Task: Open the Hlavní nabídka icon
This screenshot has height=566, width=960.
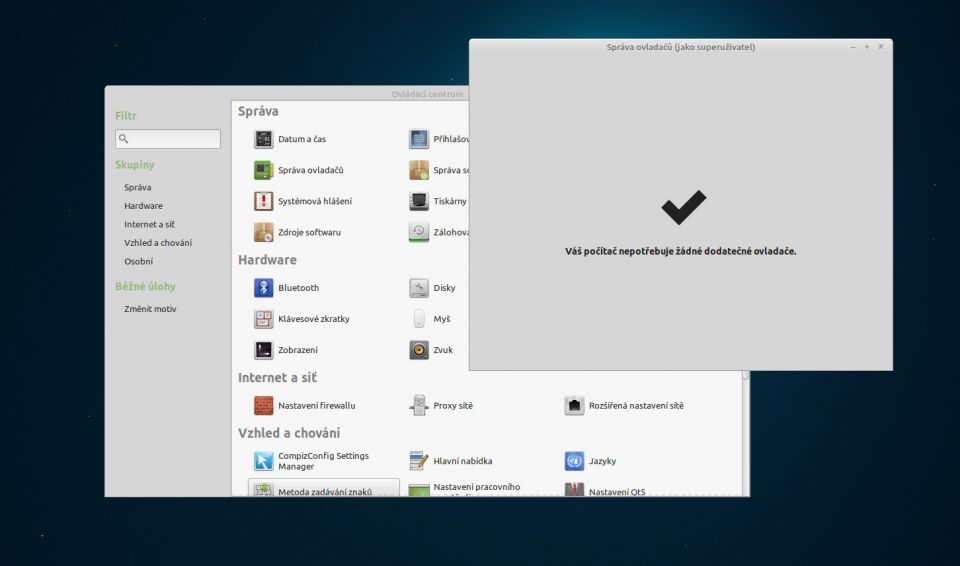Action: (419, 461)
